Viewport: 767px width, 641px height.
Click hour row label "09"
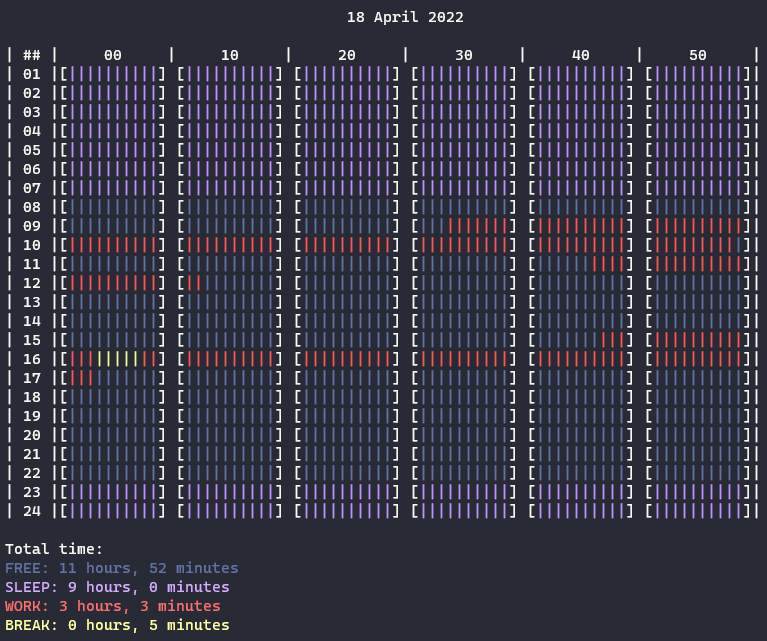click(x=32, y=226)
